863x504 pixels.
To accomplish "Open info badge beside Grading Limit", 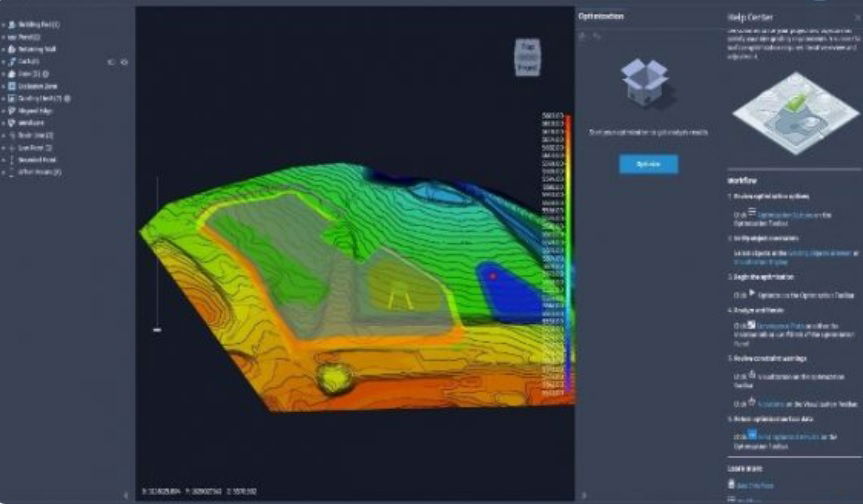I will 67,98.
